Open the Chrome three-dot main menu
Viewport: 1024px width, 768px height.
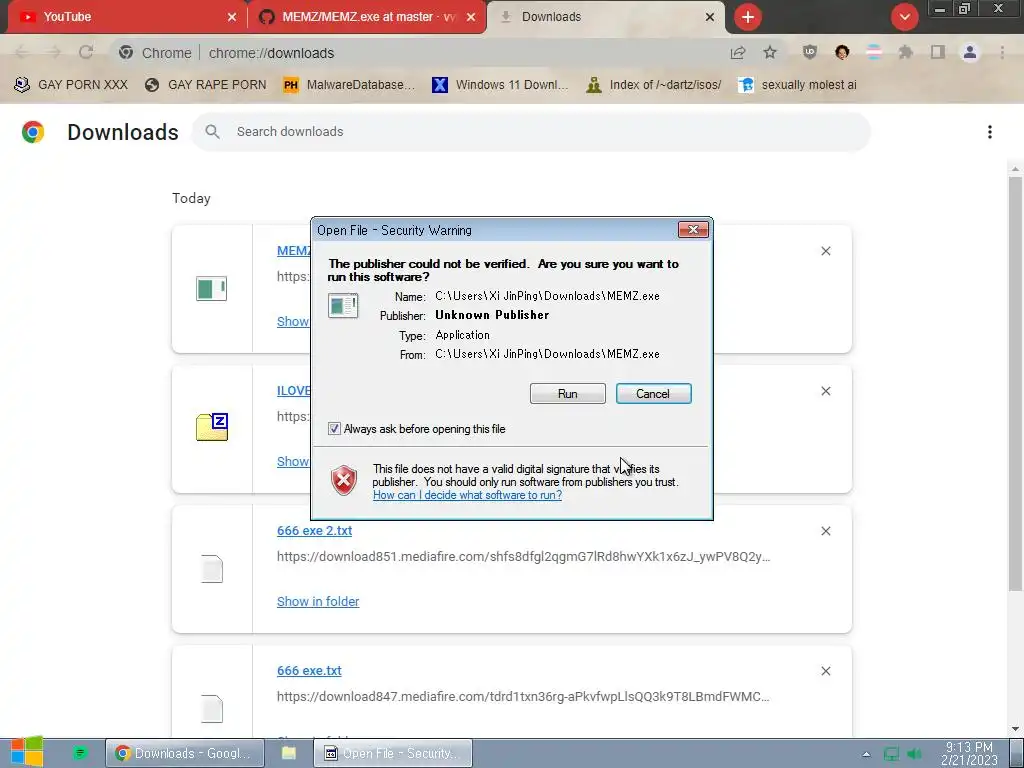pyautogui.click(x=1002, y=52)
